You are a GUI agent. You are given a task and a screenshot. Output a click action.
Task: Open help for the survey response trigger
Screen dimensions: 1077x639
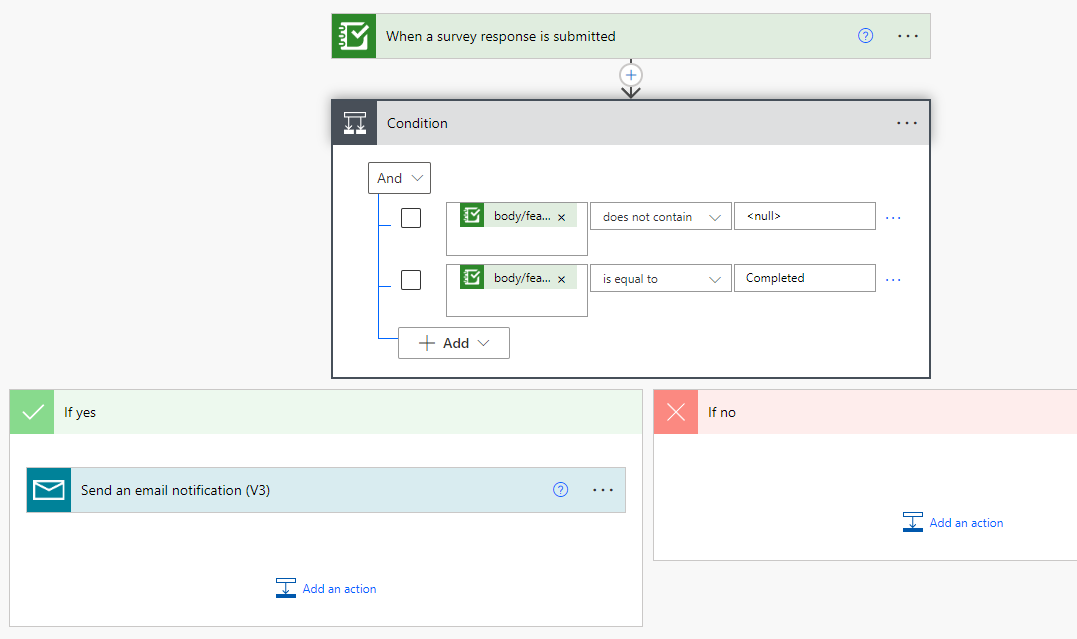coord(866,36)
